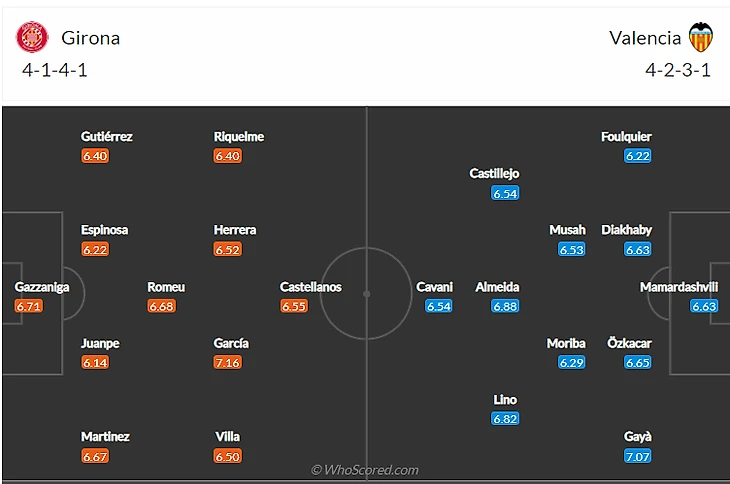The width and height of the screenshot is (730, 484).
Task: Click Gazzaniga's 6.71 rating badge
Action: coord(29,306)
